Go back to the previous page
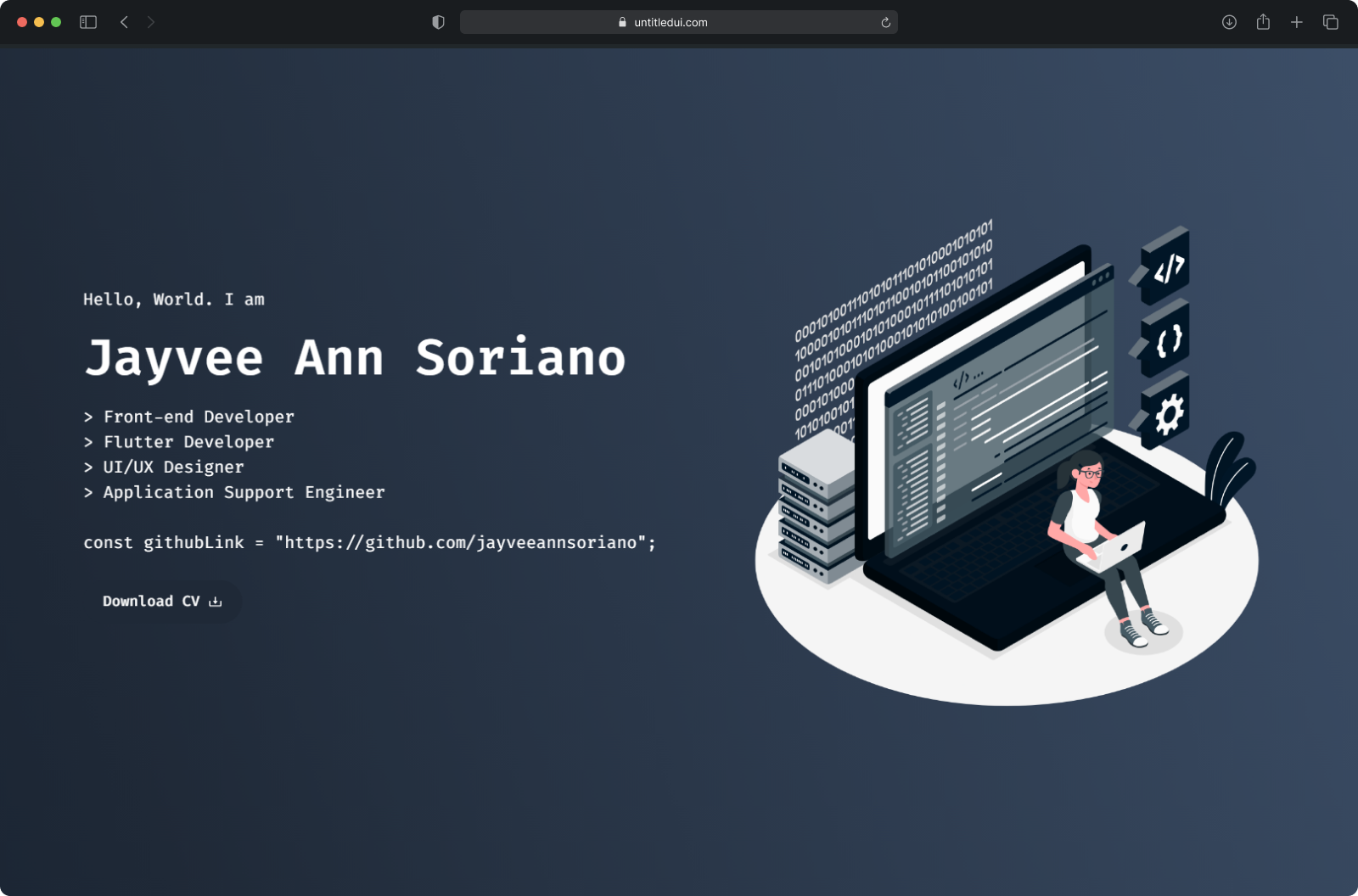The image size is (1358, 896). [124, 22]
